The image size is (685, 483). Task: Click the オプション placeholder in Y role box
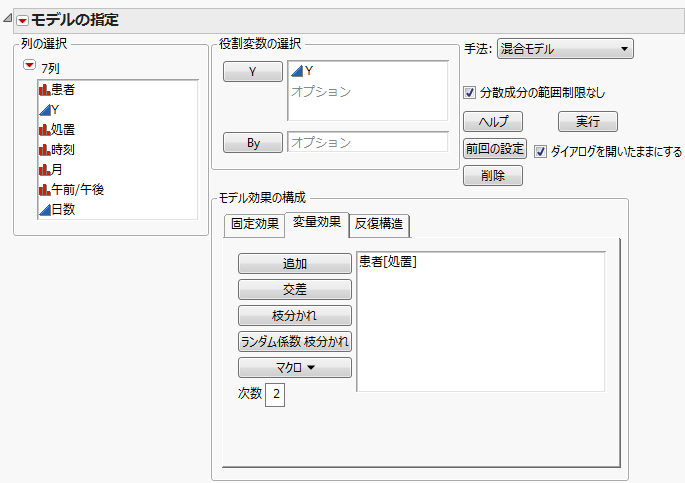[321, 92]
